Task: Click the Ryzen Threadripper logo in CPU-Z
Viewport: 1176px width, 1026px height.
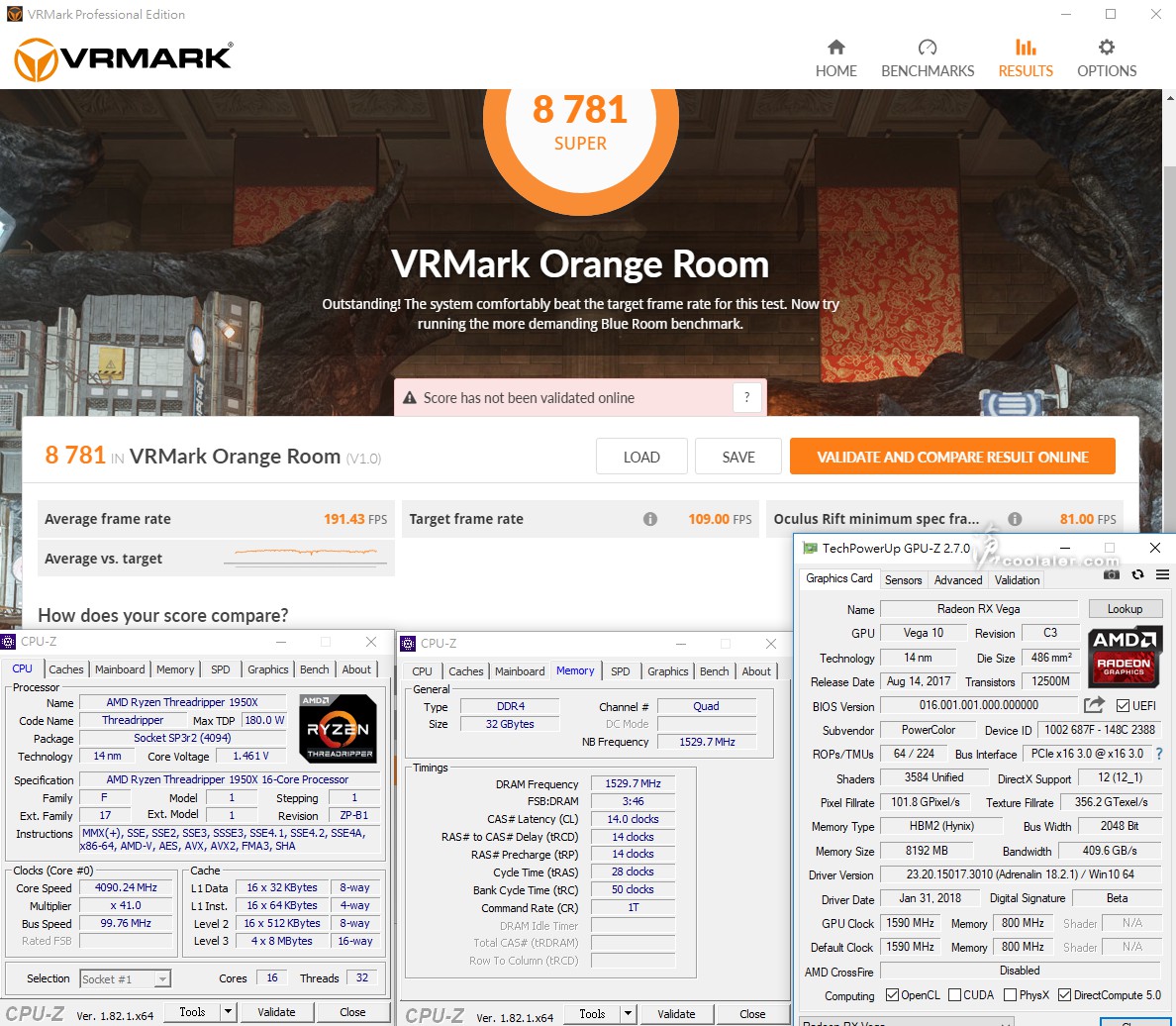Action: pos(338,728)
